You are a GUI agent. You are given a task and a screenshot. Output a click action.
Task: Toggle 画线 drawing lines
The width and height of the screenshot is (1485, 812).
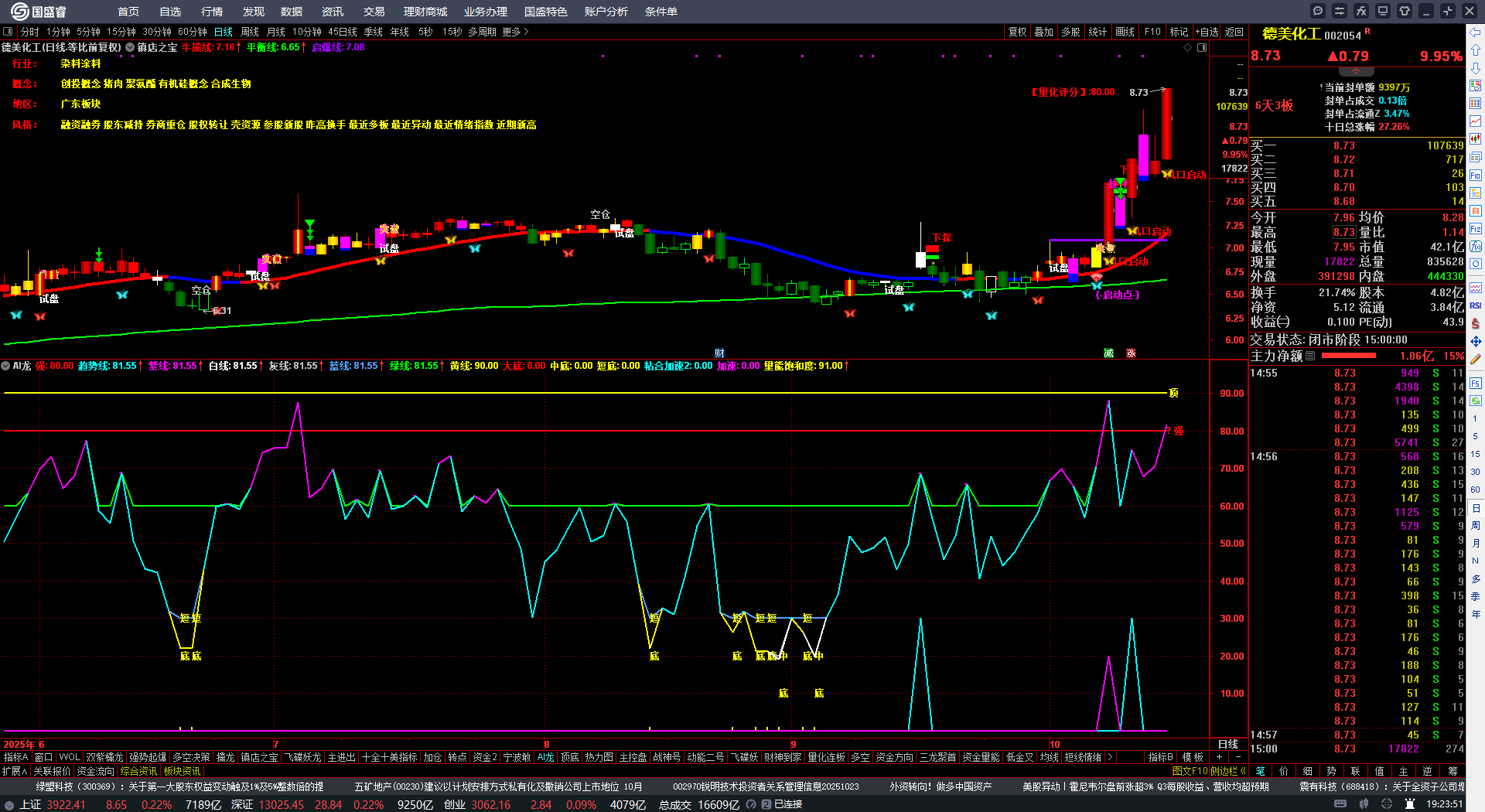[1125, 32]
